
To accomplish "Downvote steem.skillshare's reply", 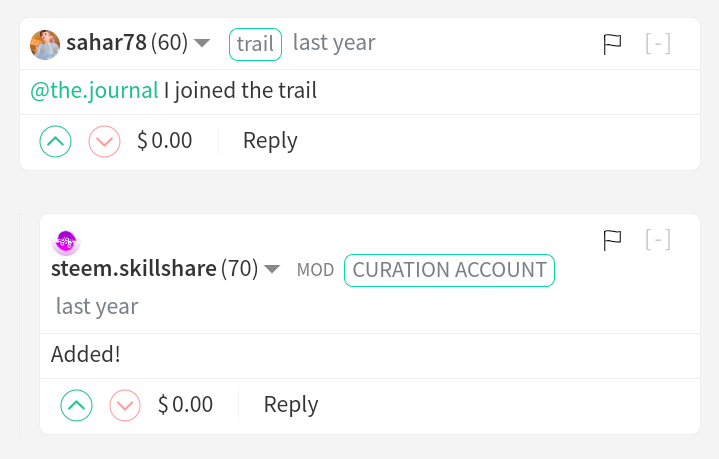I will click(125, 405).
